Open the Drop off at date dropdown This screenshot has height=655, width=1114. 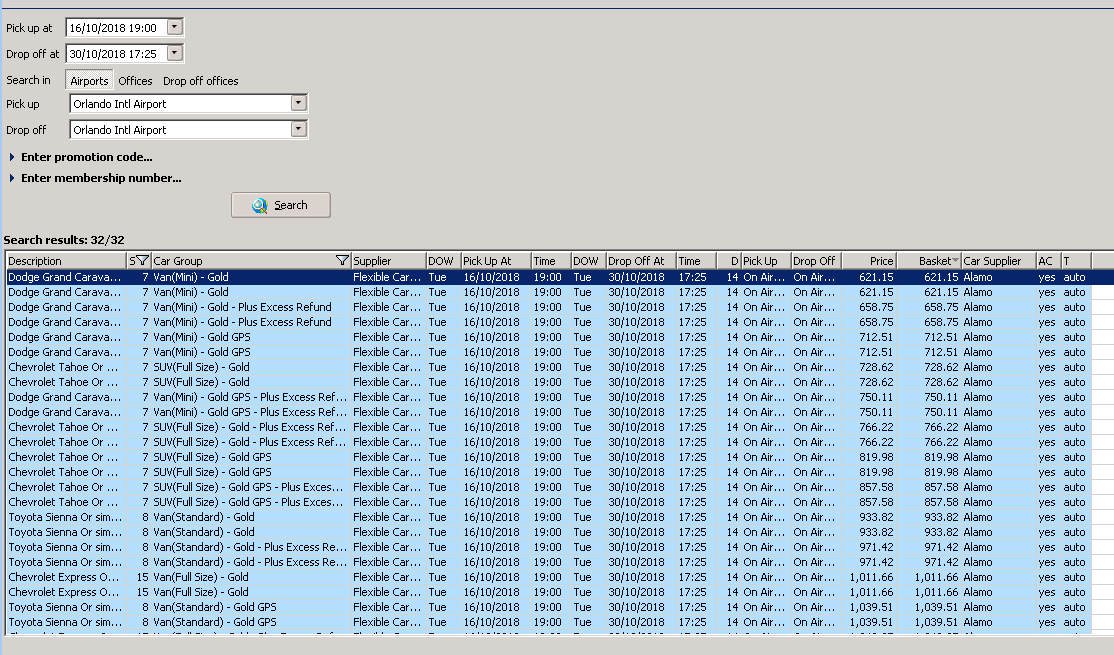point(175,53)
